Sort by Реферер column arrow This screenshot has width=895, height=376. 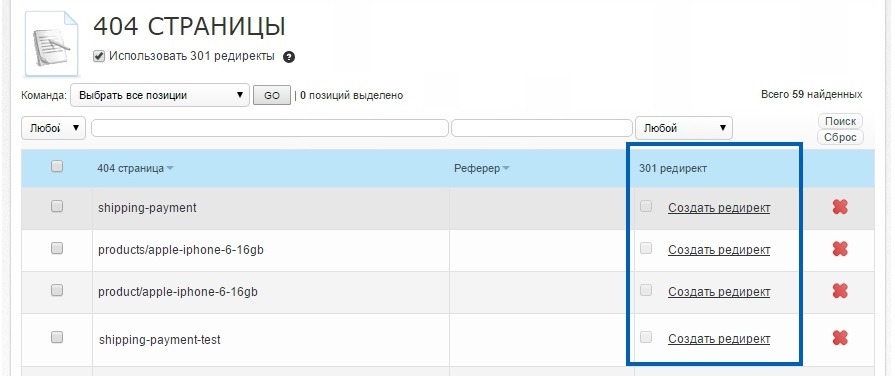[x=505, y=168]
